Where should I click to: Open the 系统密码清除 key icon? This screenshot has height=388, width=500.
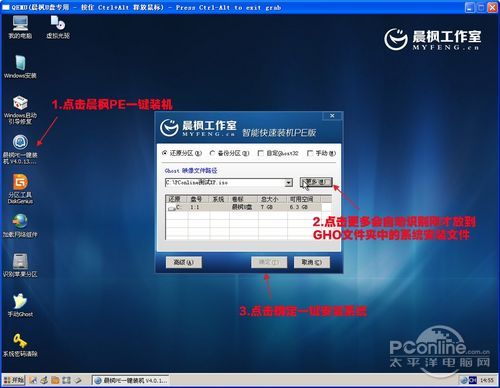tap(20, 345)
